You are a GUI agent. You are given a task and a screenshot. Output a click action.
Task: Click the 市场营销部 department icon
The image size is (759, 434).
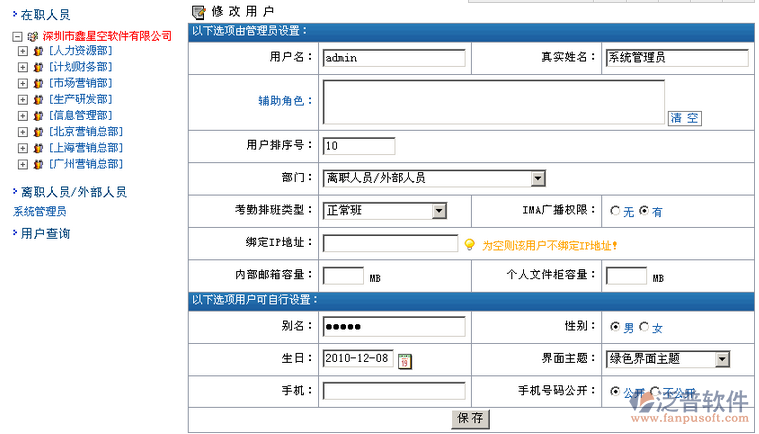38,83
